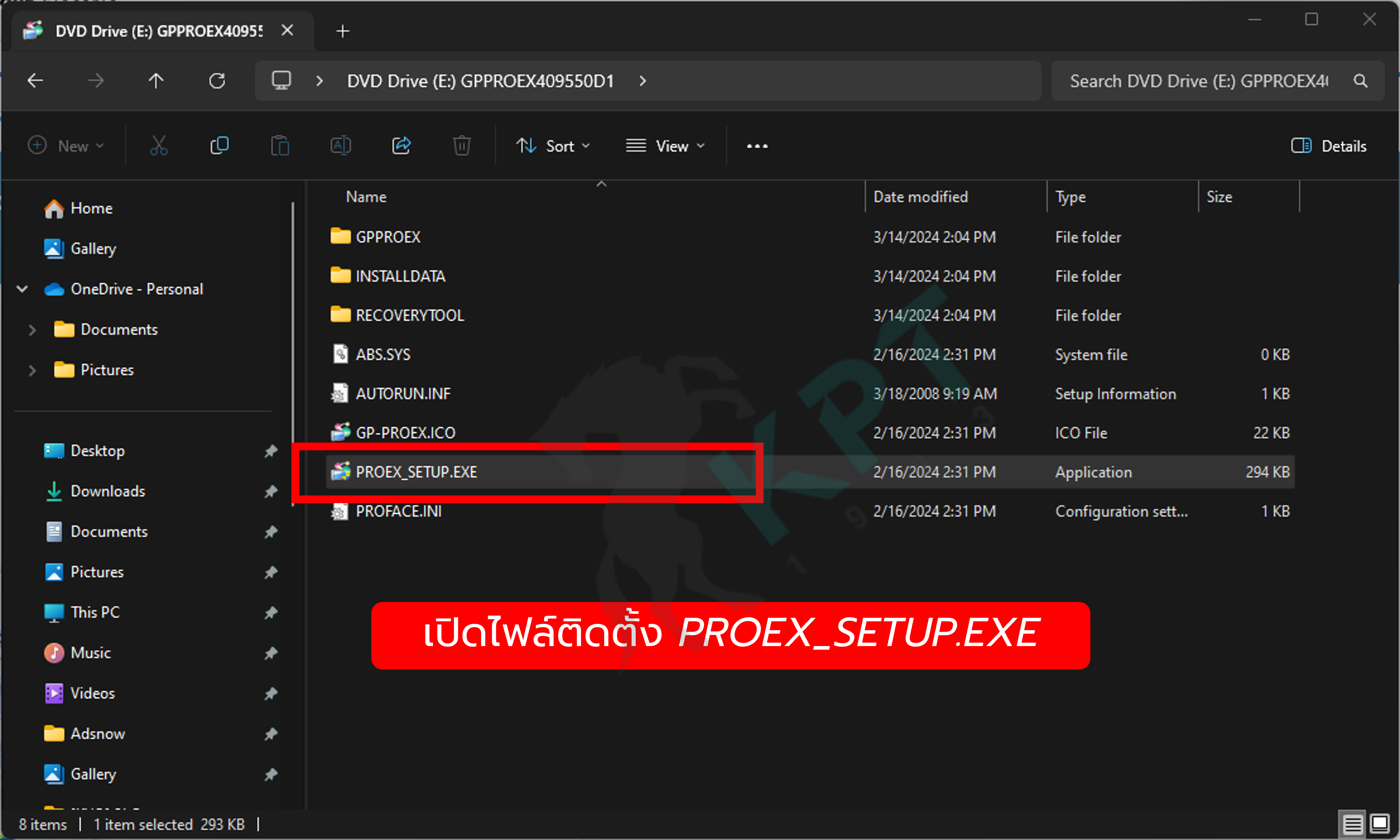Click the pin icon next to Adsnow

(x=271, y=733)
